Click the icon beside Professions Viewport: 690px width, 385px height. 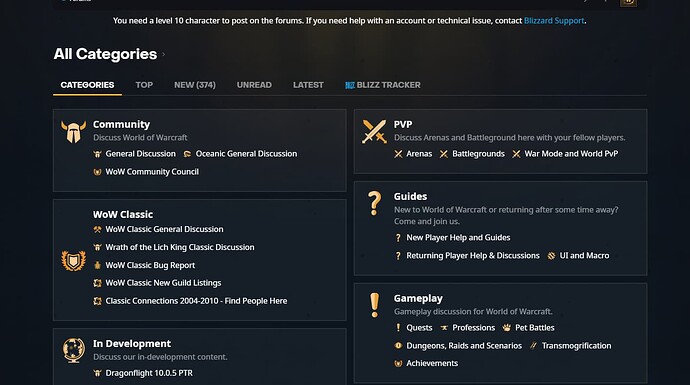point(444,328)
